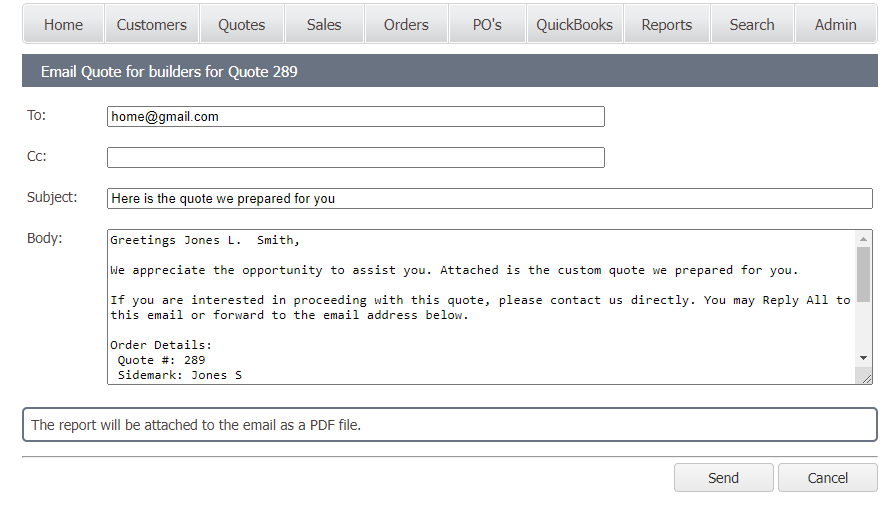Click the Send button
The height and width of the screenshot is (507, 887).
(x=723, y=478)
